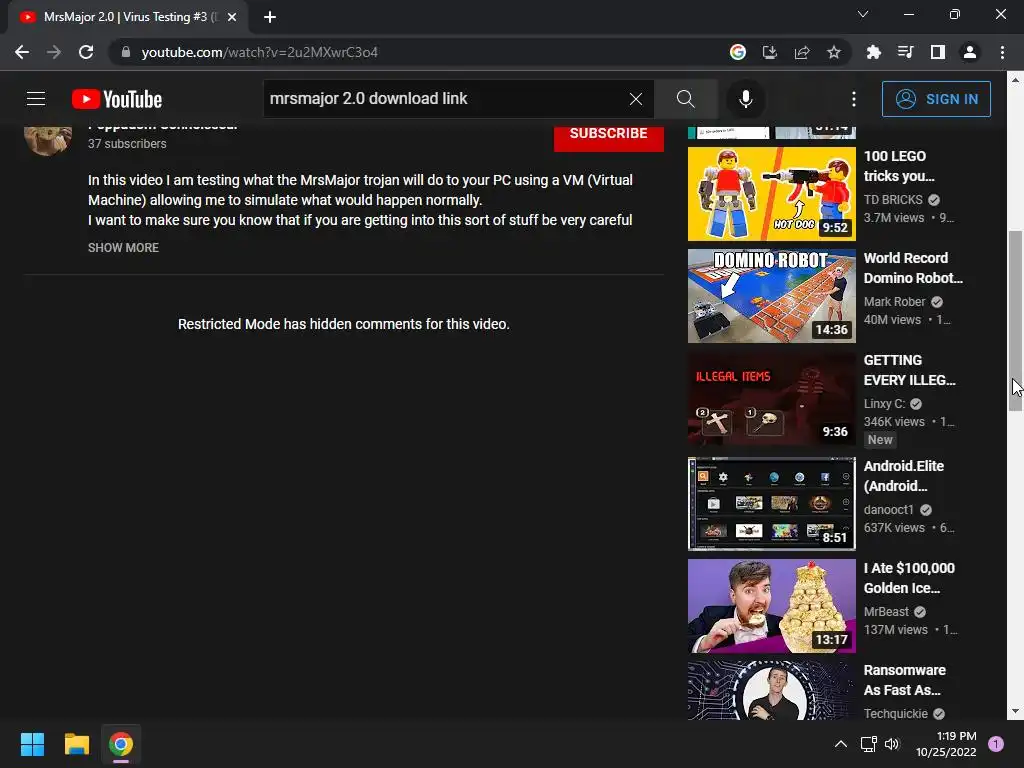View site info via the lock icon
The width and height of the screenshot is (1024, 768).
126,52
